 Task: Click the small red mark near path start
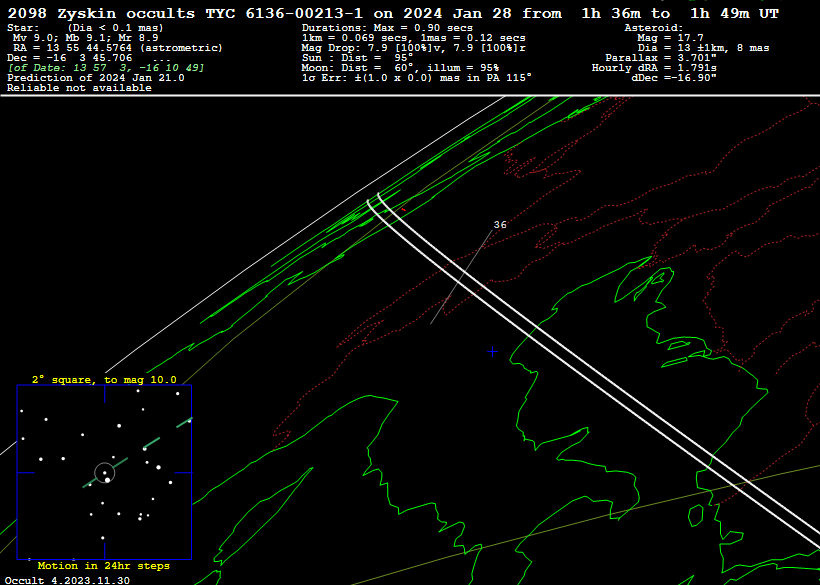pos(403,210)
